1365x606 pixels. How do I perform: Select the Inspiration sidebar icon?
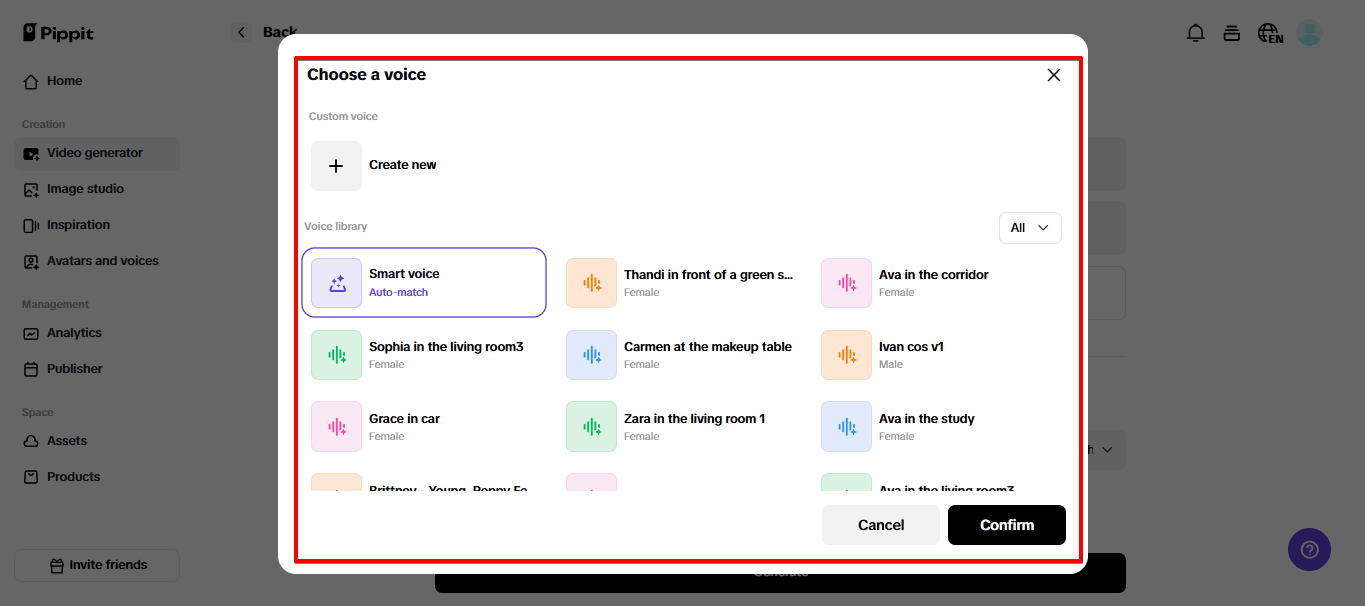(80, 224)
